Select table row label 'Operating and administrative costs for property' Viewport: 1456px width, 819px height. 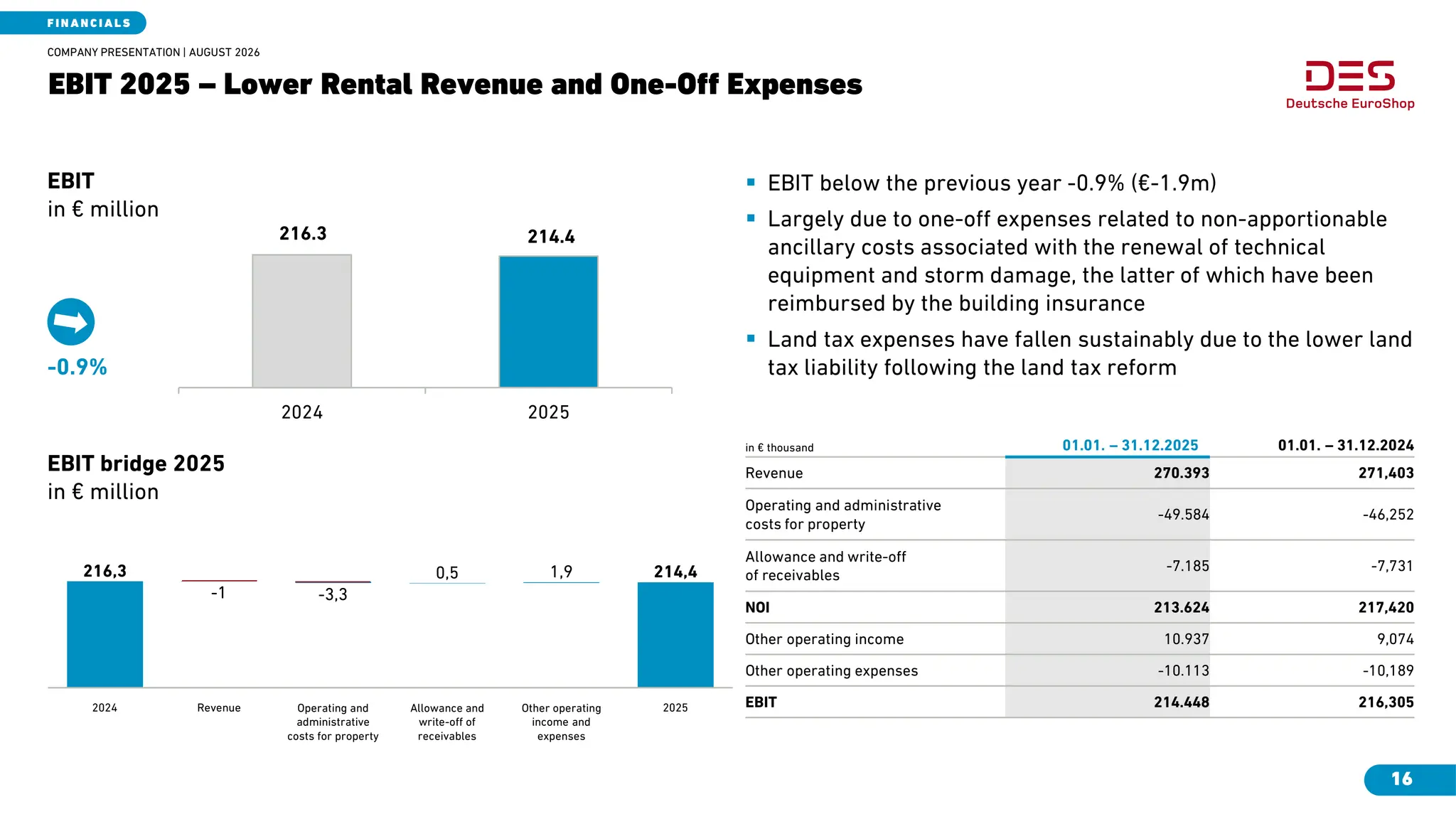pos(843,515)
